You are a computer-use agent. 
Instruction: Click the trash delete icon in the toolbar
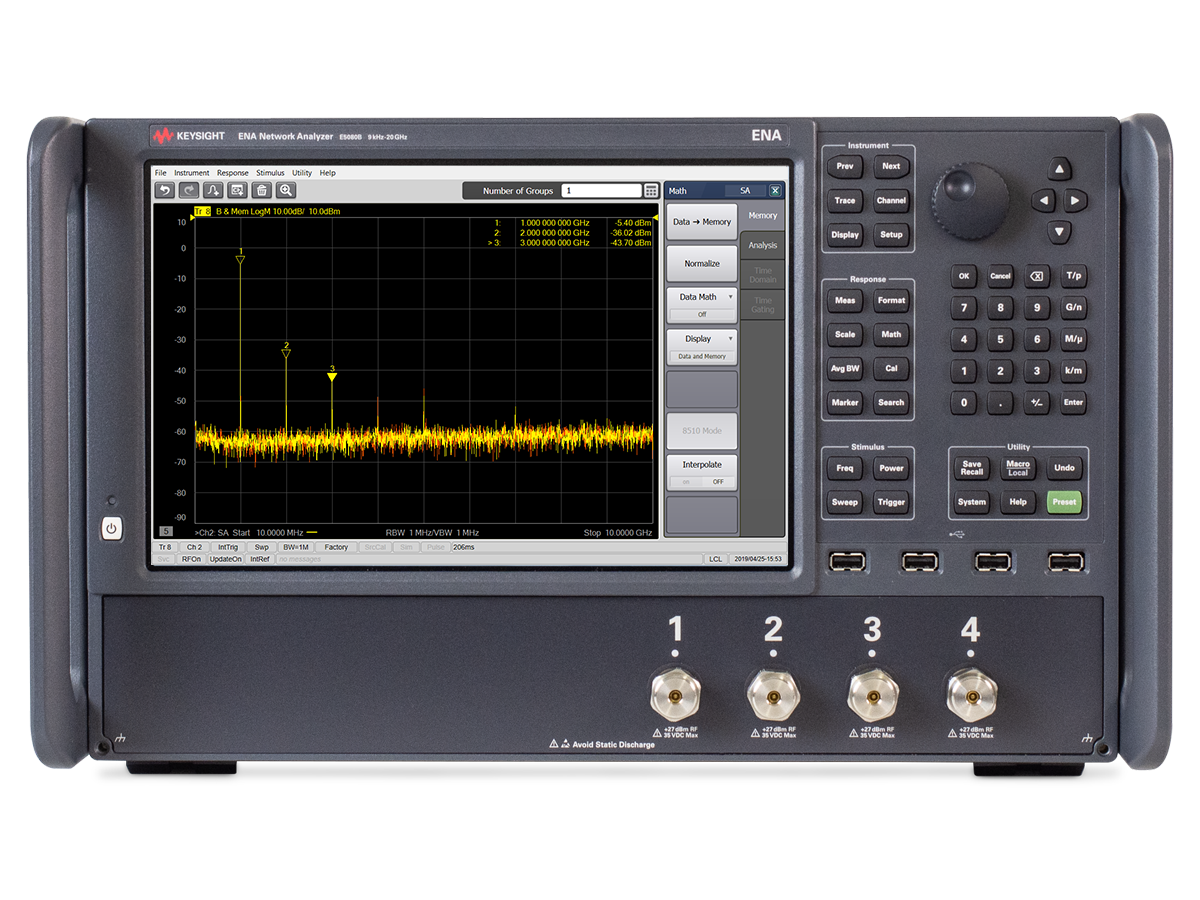(x=262, y=190)
